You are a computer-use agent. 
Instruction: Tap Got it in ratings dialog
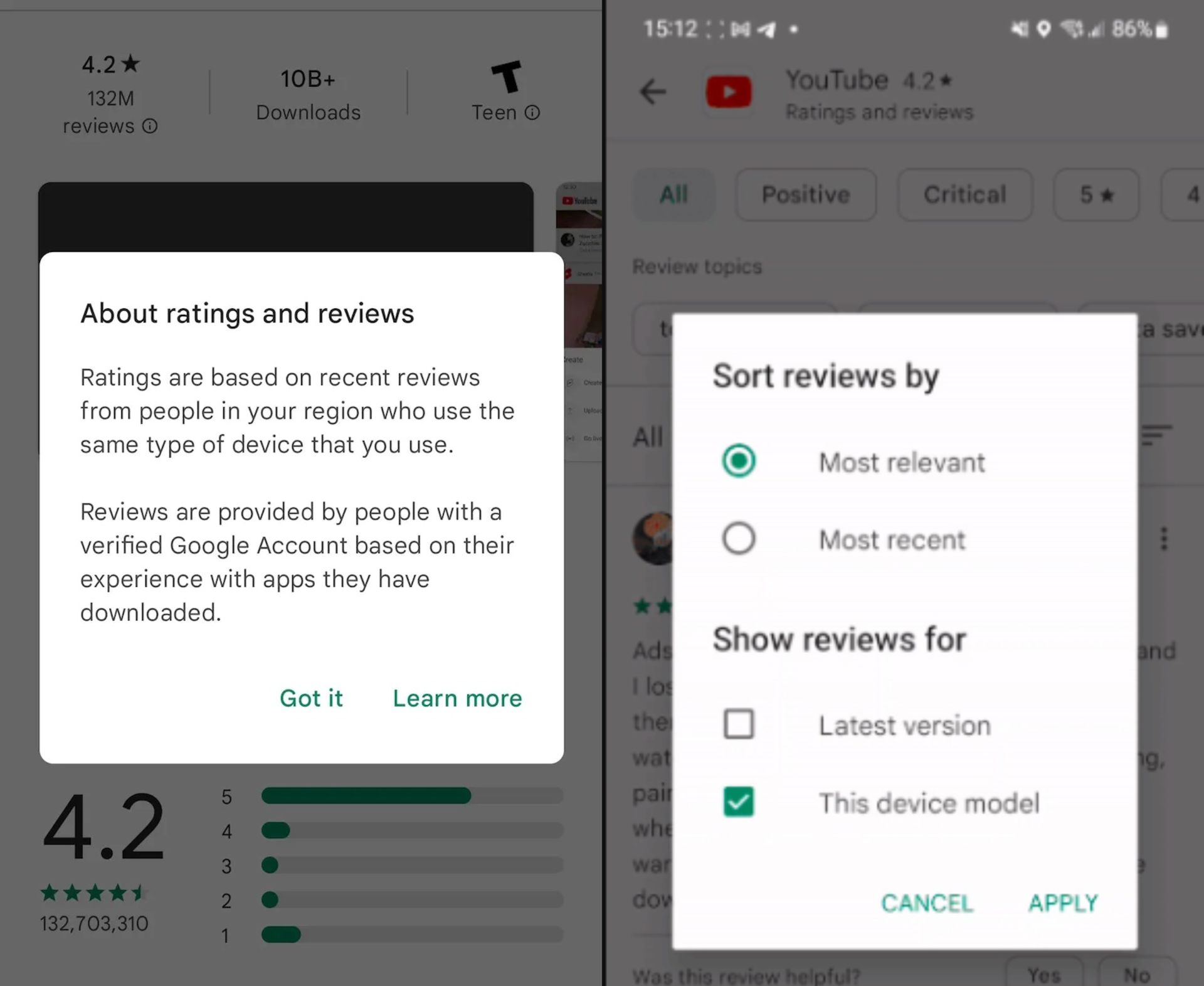click(x=311, y=698)
